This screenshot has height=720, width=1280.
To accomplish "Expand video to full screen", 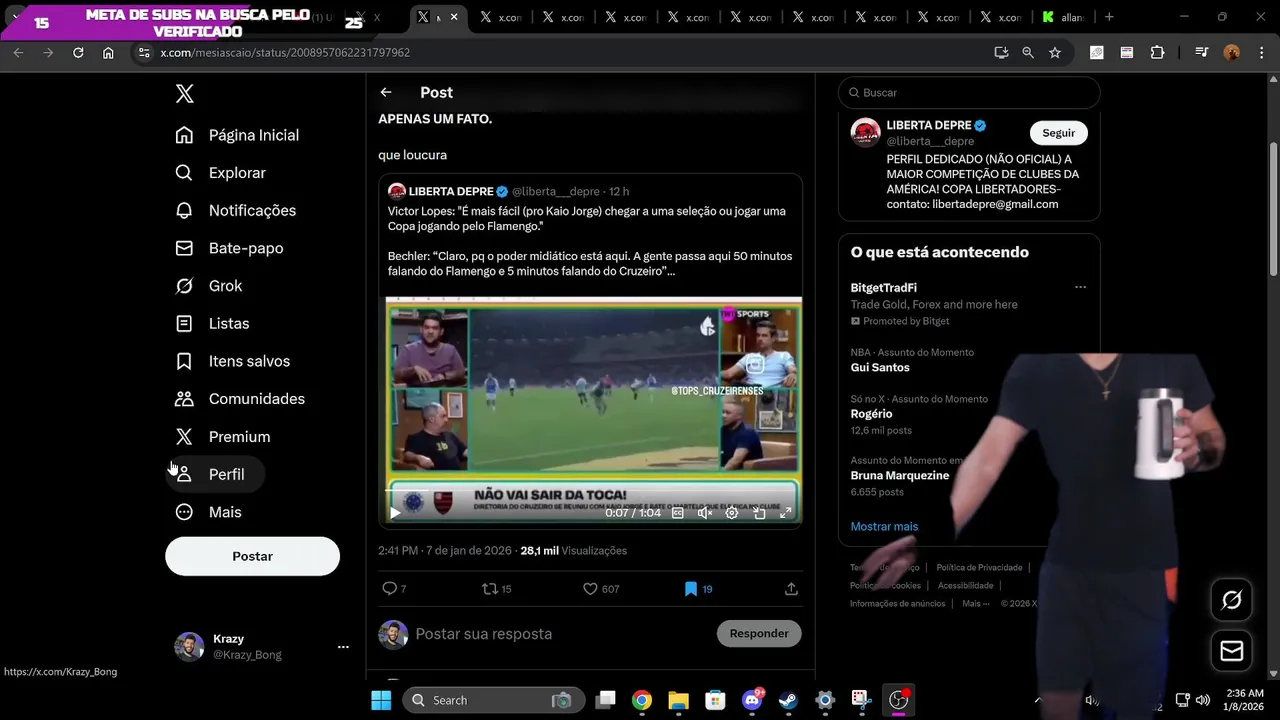I will click(x=786, y=513).
